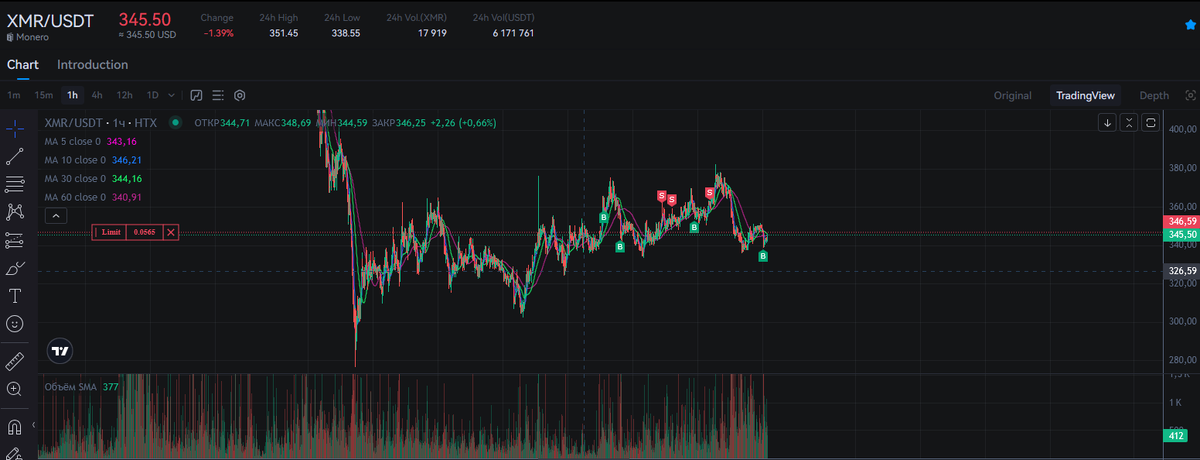Collapse the indicator legend with chevron

click(x=56, y=215)
